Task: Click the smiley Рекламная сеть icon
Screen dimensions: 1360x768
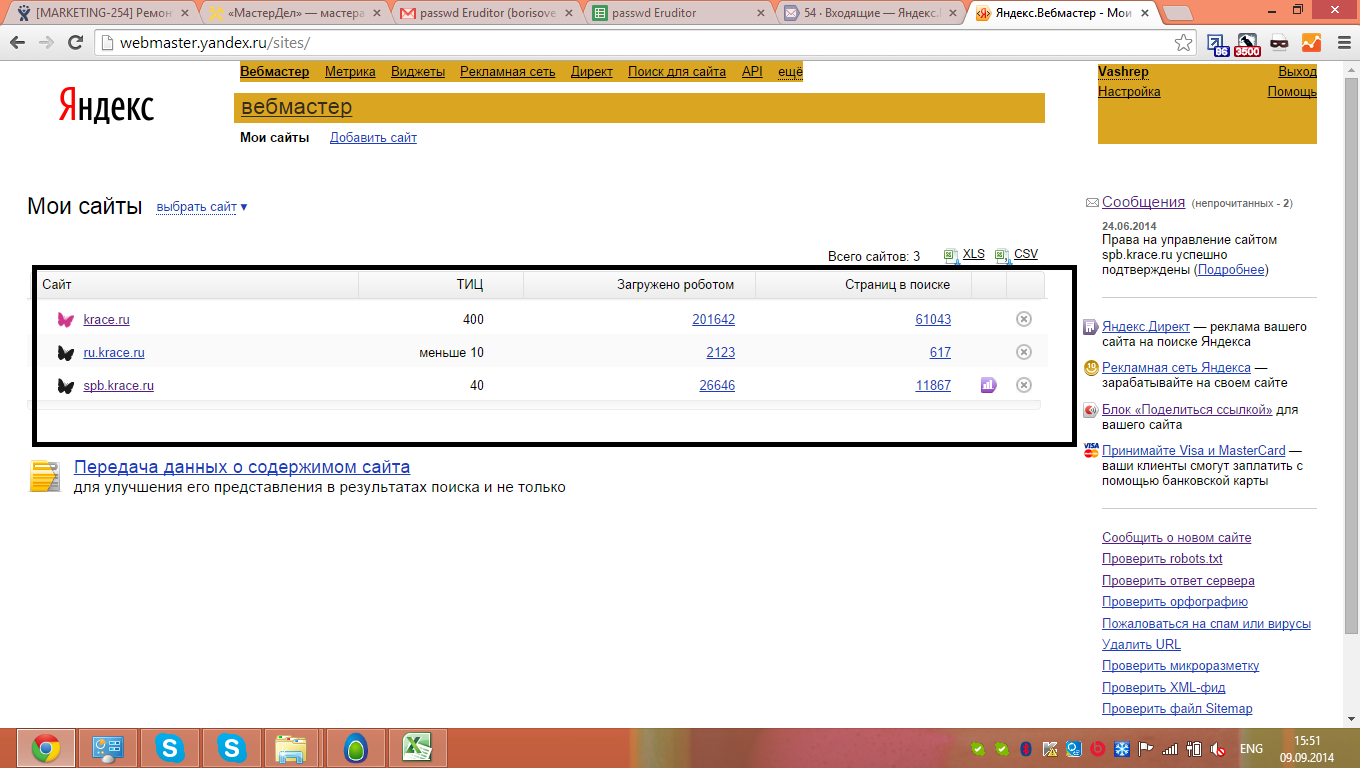Action: coord(1091,368)
